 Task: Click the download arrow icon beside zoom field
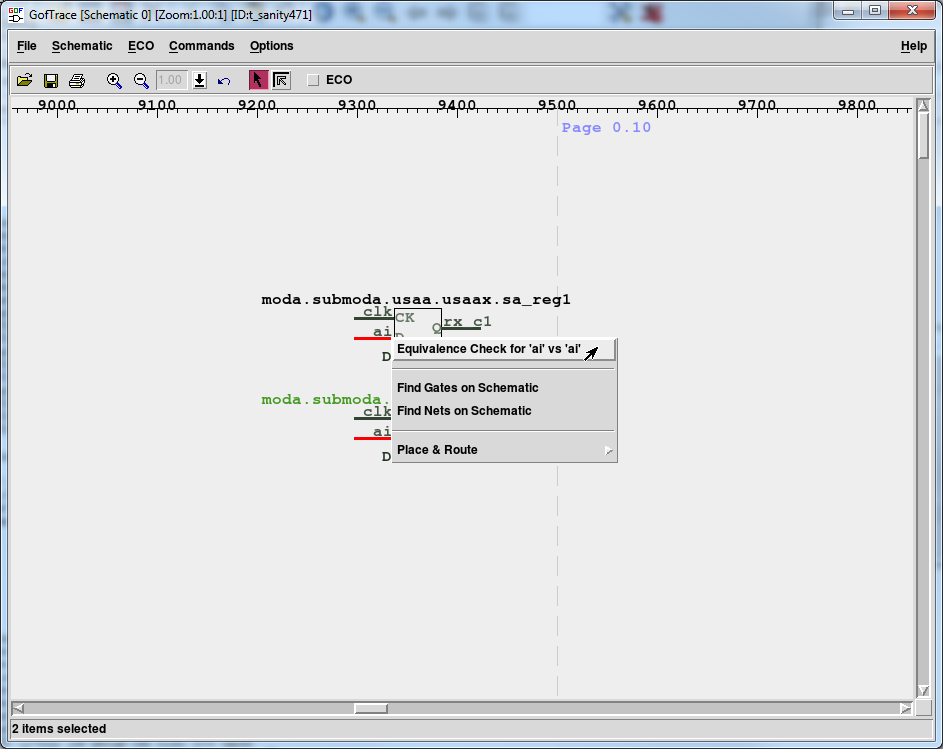[200, 80]
